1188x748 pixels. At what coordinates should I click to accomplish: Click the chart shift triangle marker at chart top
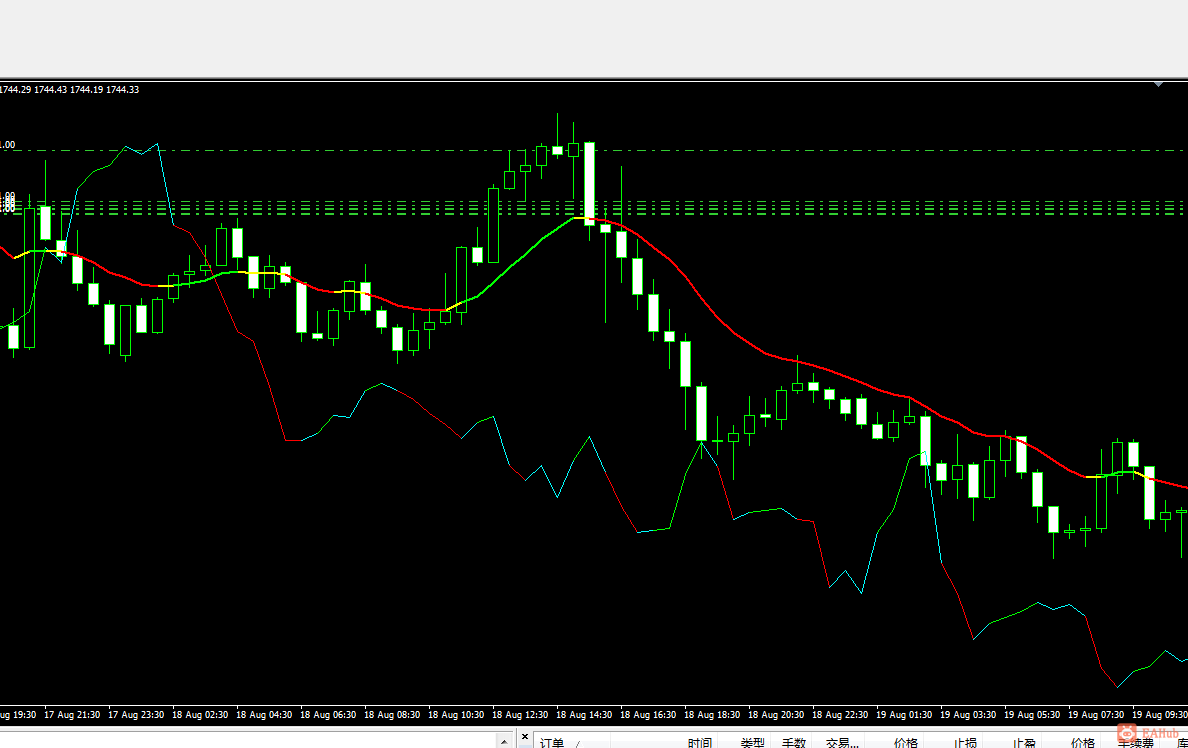(x=1158, y=84)
